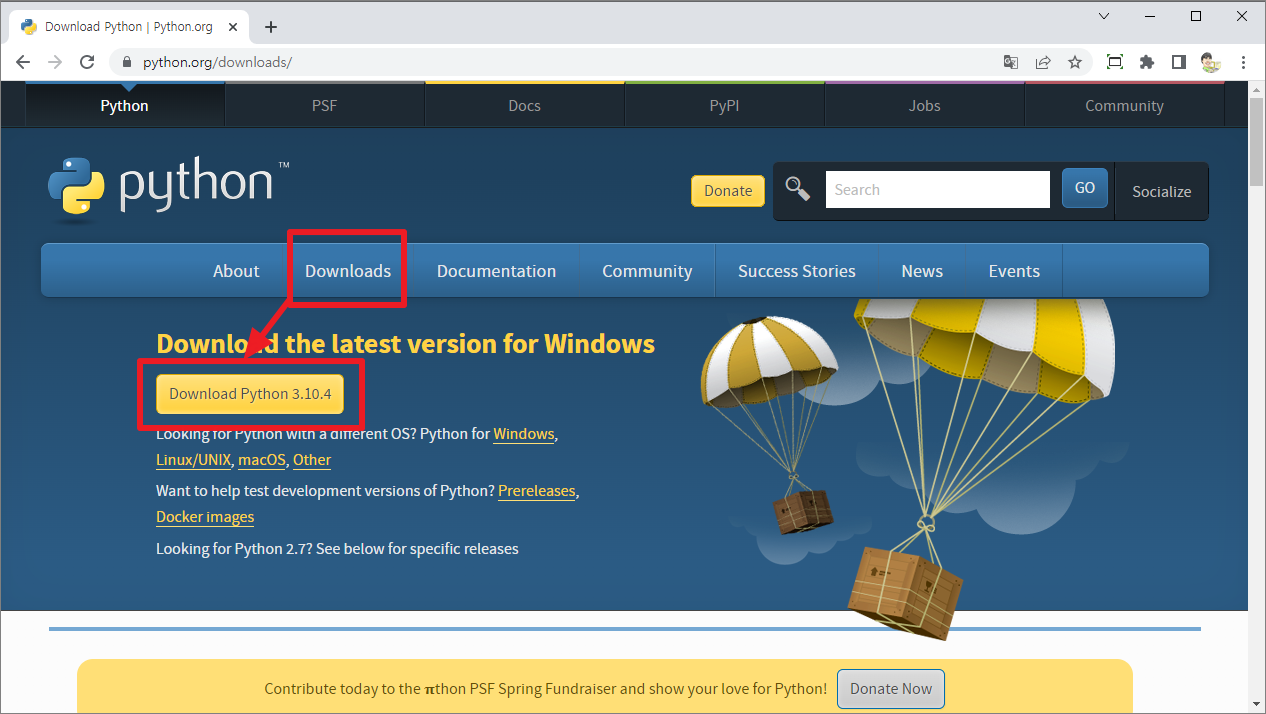This screenshot has height=714, width=1266.
Task: Open the Extensions puzzle icon
Action: [x=1147, y=62]
